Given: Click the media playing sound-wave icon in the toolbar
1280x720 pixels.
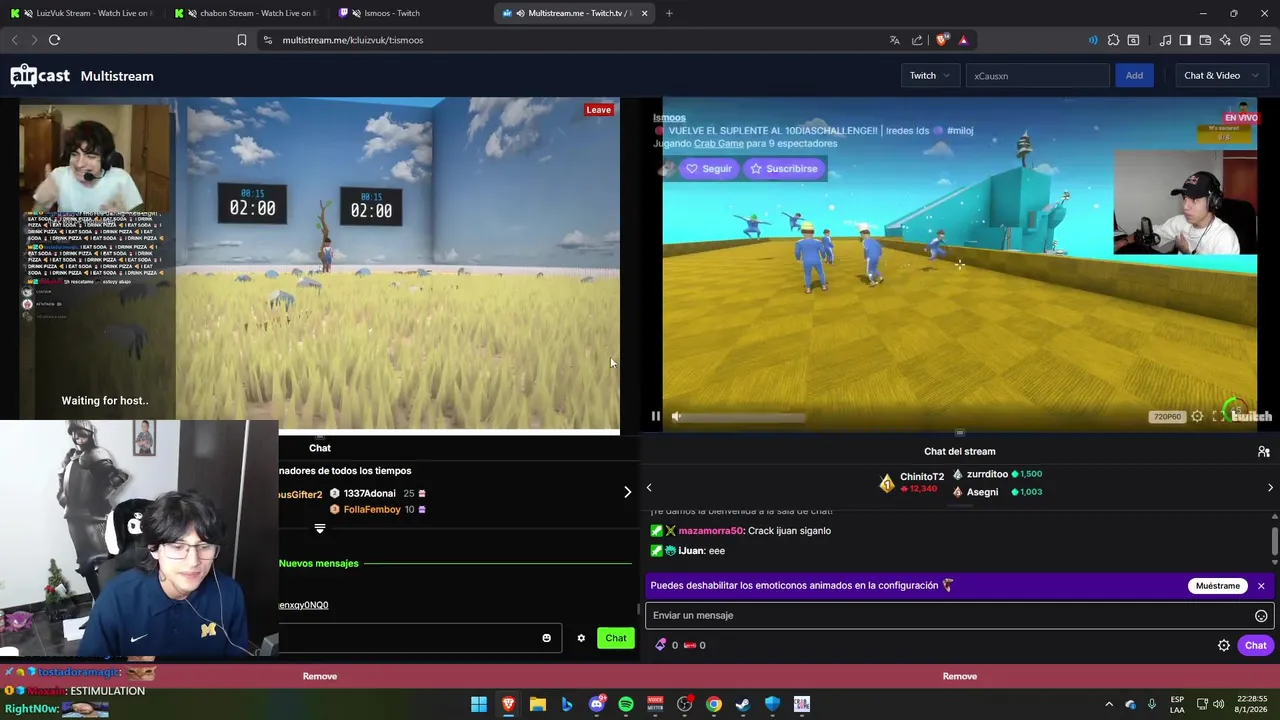Looking at the screenshot, I should pos(1092,40).
